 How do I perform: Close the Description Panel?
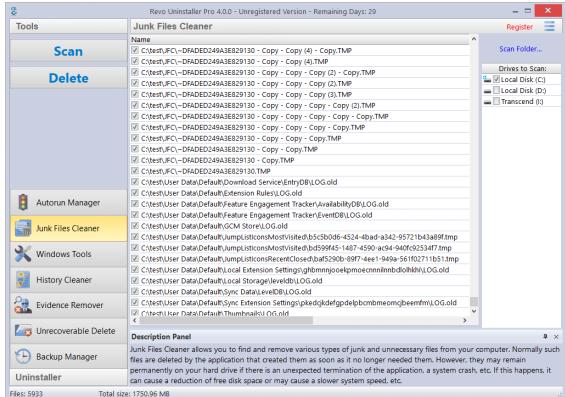click(556, 336)
